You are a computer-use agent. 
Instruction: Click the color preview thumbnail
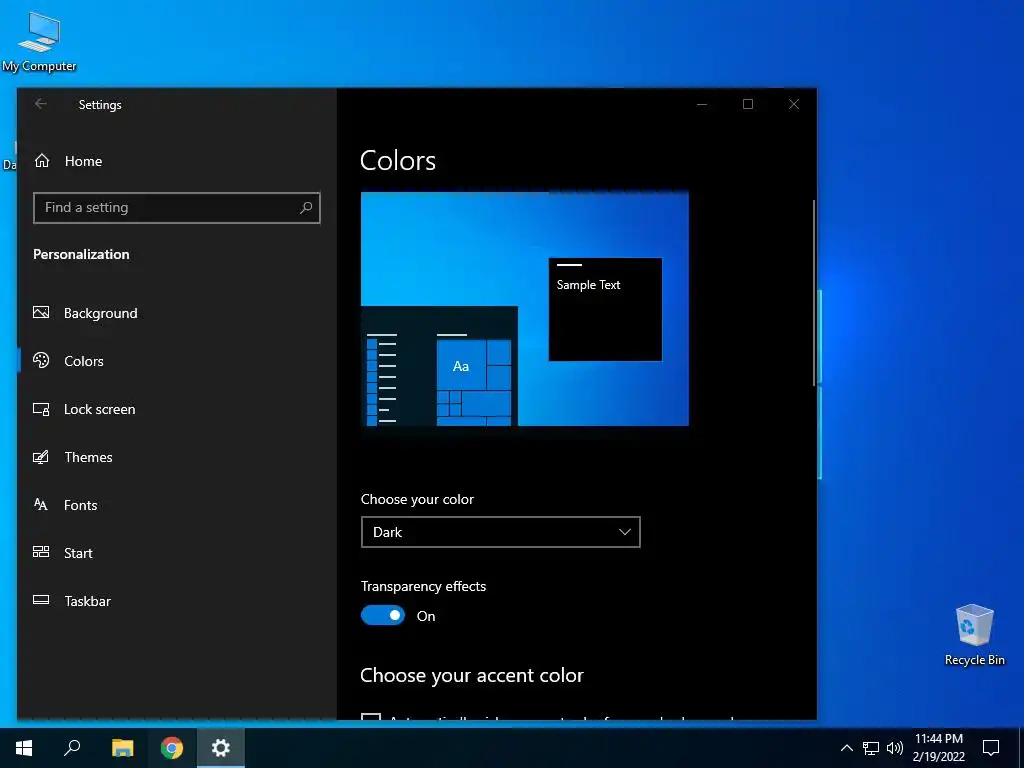tap(524, 308)
